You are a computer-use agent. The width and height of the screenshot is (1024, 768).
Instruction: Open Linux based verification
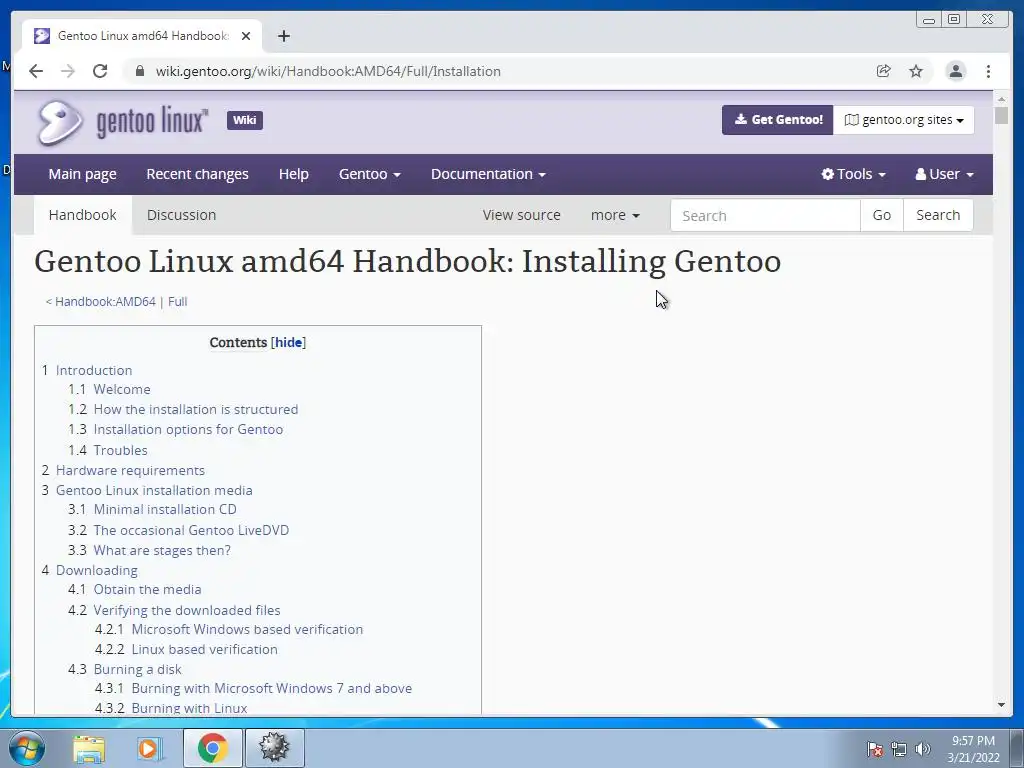click(x=204, y=650)
